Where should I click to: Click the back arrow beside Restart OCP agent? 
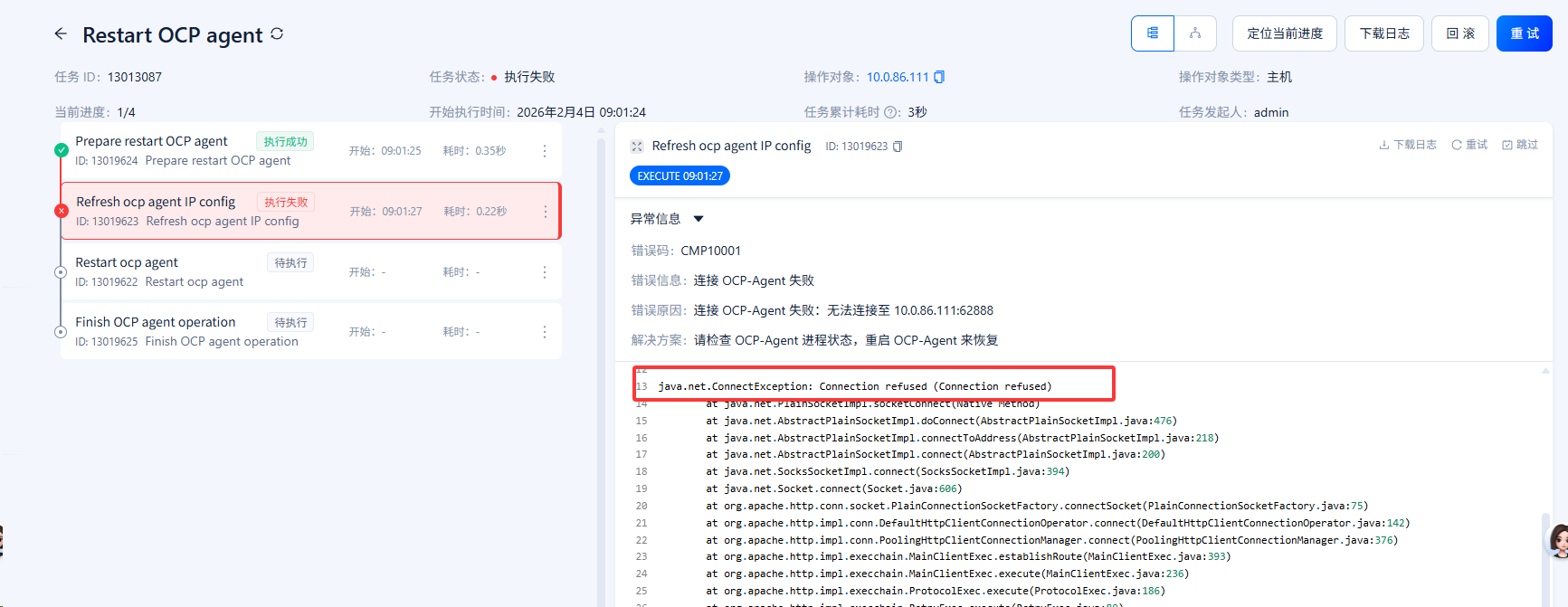tap(61, 34)
